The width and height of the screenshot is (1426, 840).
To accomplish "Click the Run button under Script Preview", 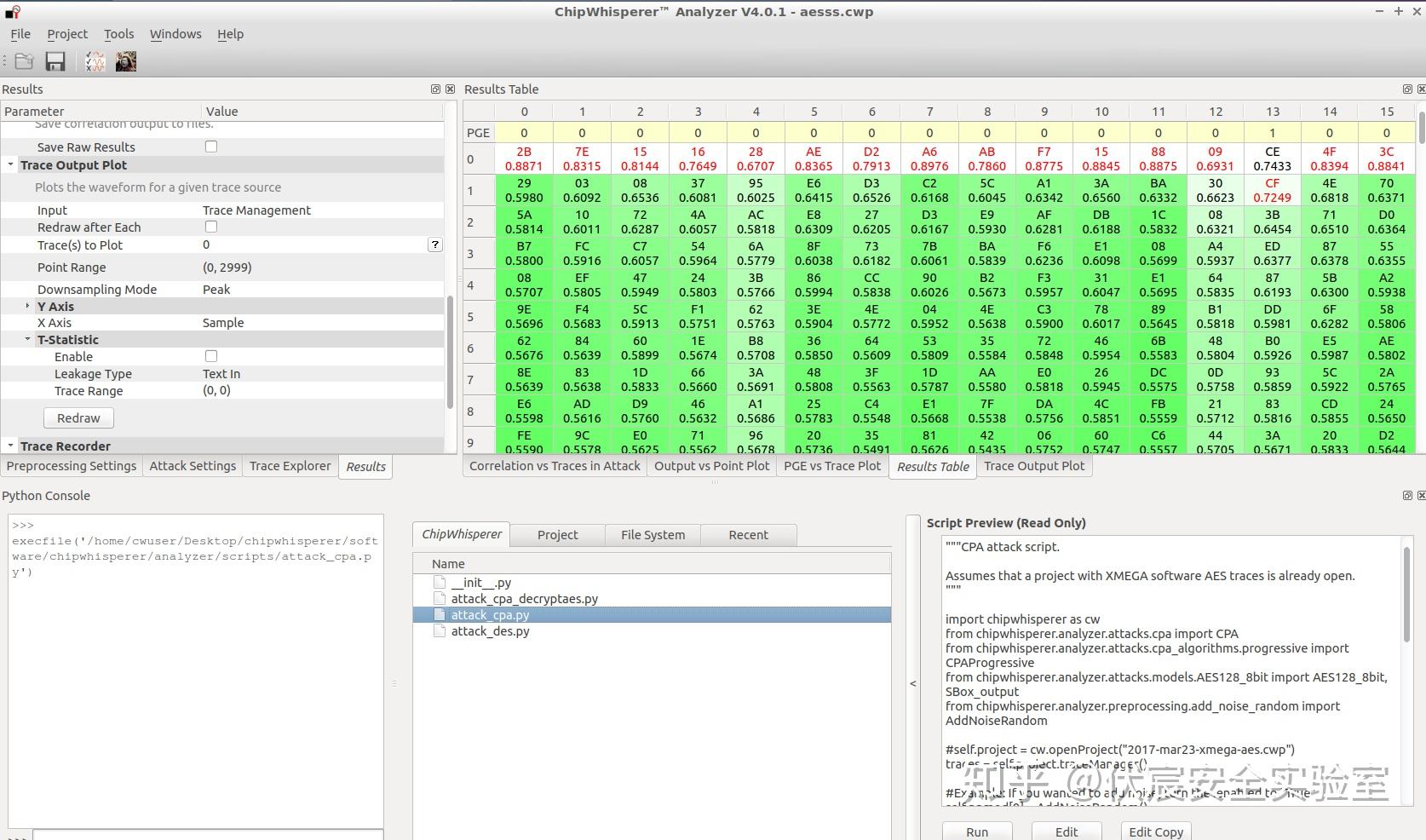I will click(x=977, y=831).
